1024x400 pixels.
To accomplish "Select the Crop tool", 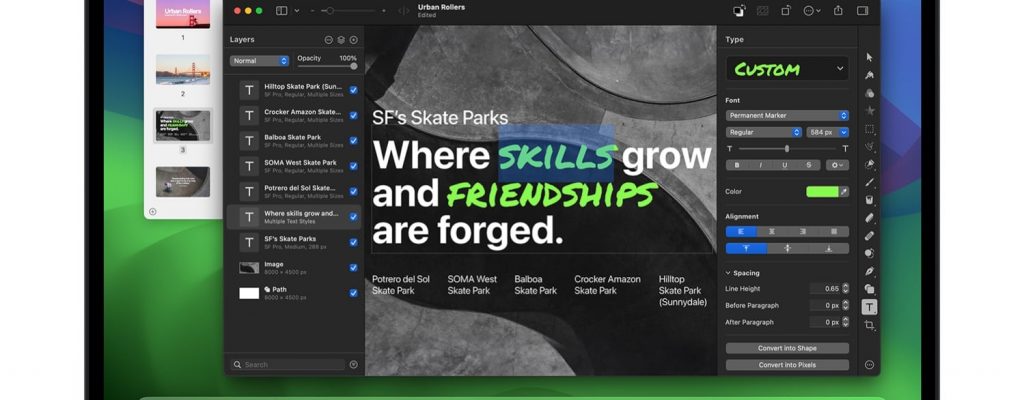I will coord(869,325).
